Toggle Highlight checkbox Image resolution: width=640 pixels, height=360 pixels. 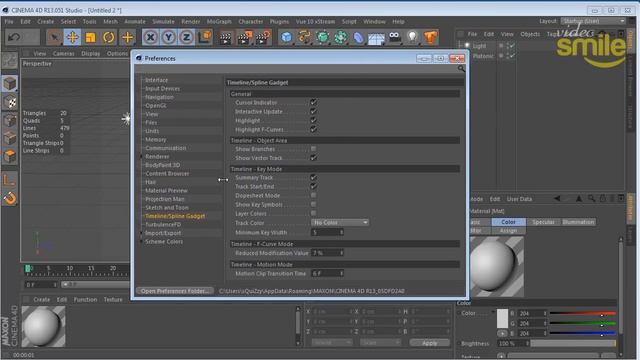pos(313,120)
